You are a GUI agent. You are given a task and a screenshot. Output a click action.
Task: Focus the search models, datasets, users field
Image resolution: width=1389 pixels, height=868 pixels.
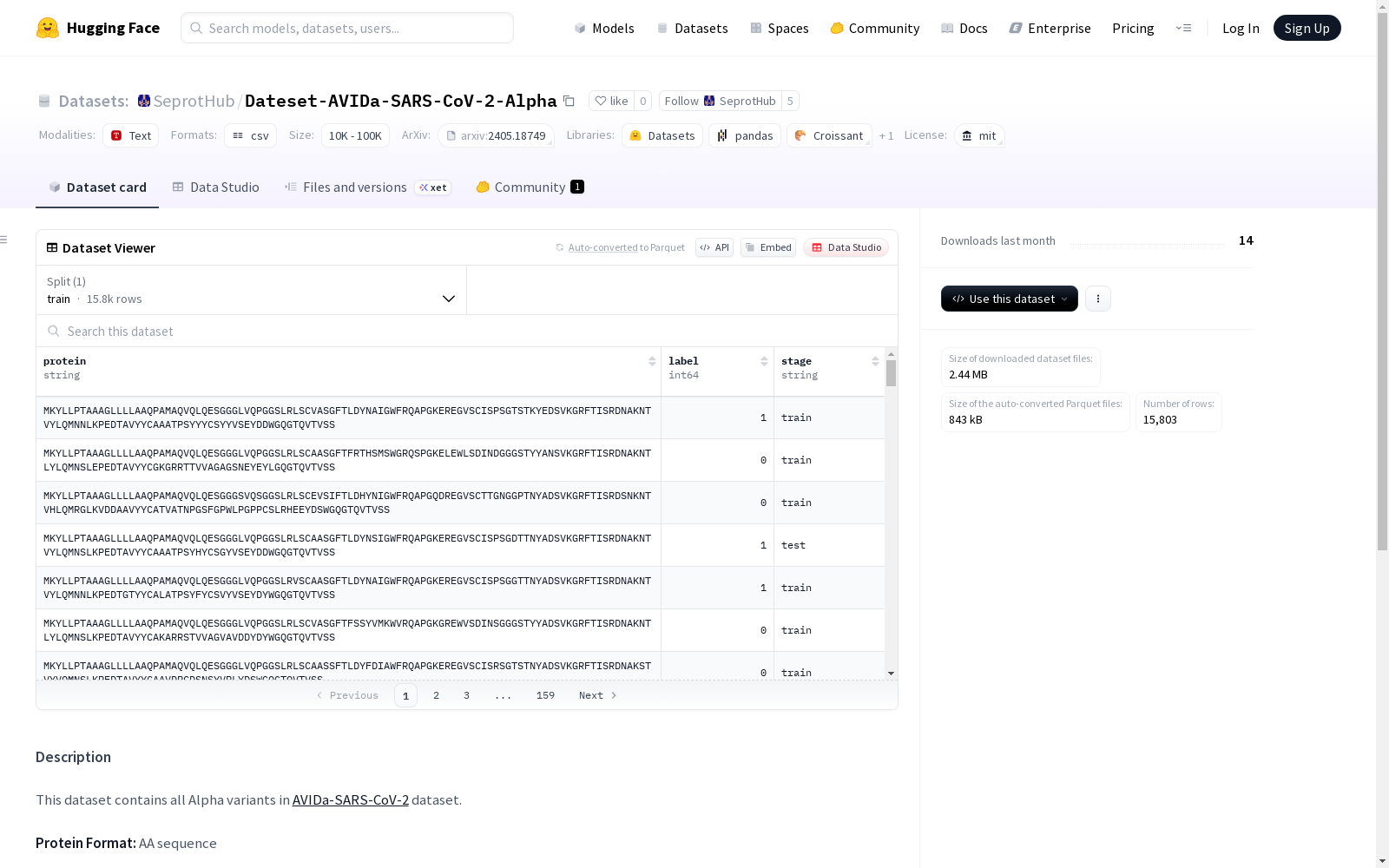[x=347, y=28]
